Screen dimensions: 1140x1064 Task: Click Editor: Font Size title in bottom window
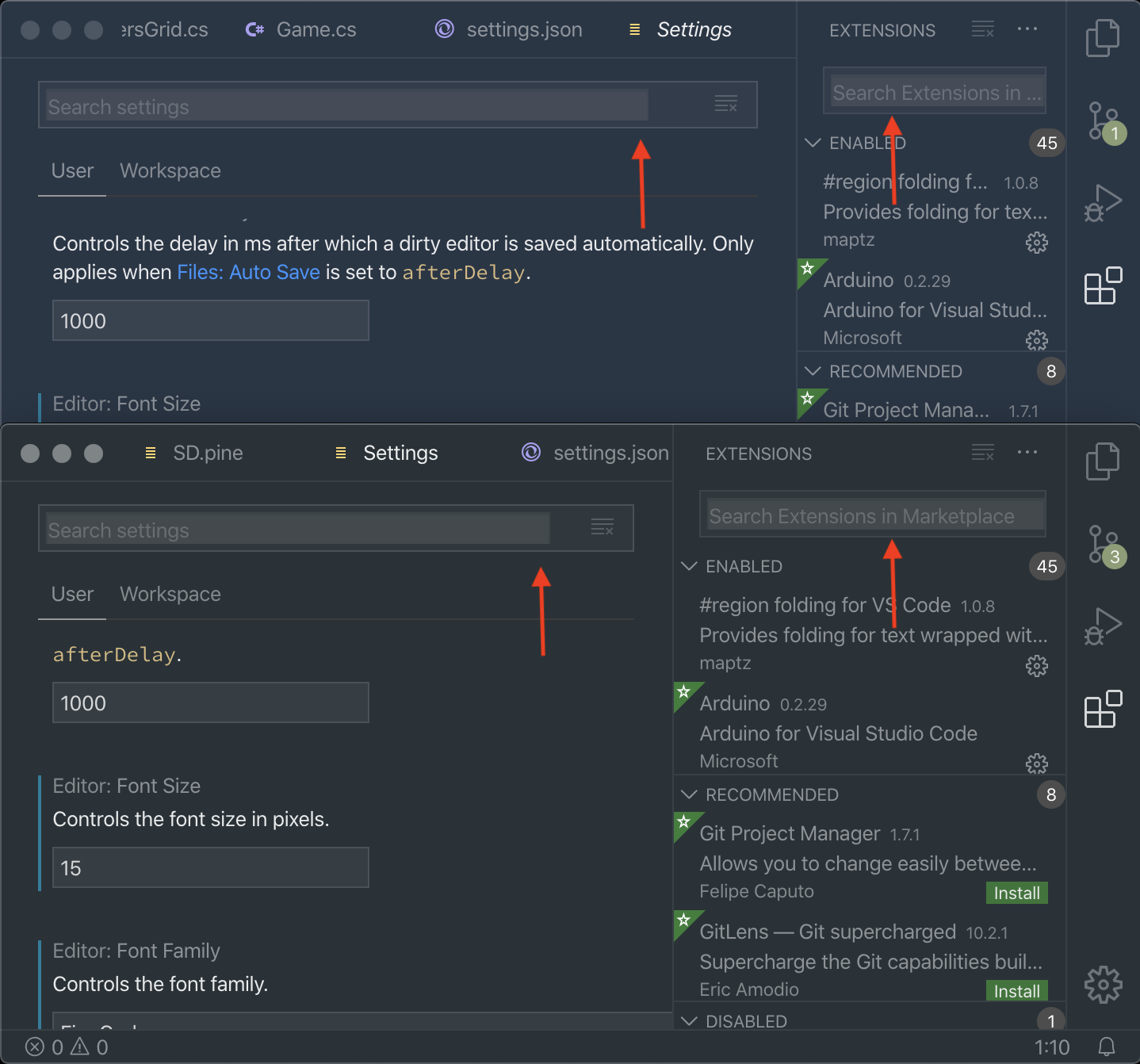(x=127, y=786)
